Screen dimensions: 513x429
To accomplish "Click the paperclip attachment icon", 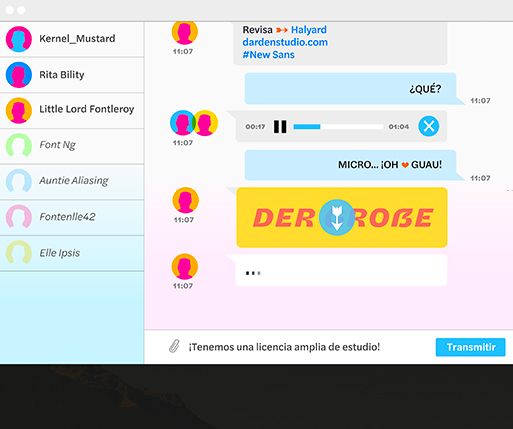I will [x=174, y=346].
